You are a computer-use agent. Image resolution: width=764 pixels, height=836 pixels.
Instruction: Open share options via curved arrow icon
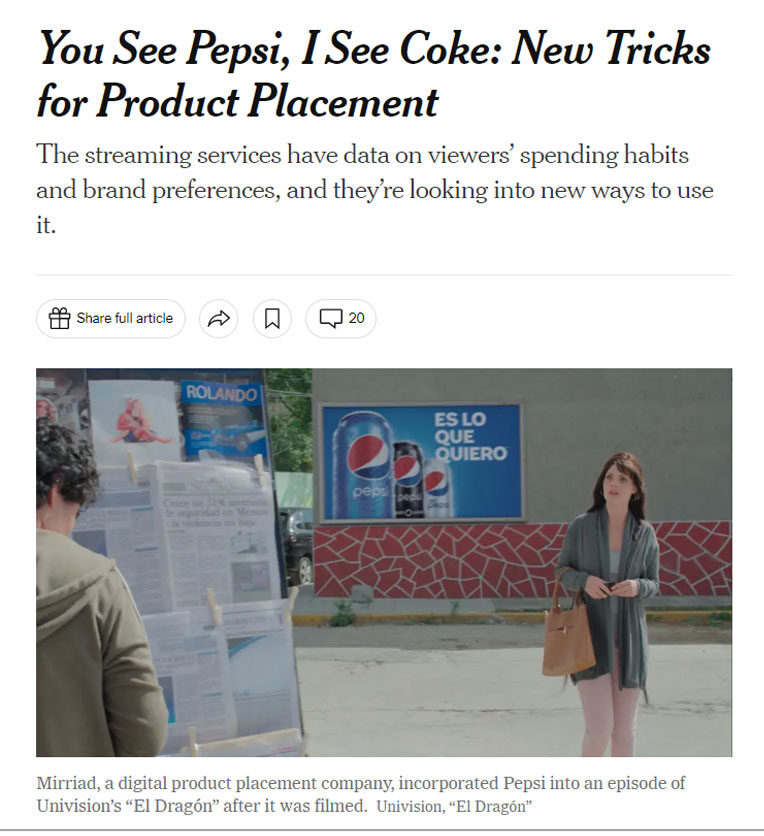tap(219, 318)
